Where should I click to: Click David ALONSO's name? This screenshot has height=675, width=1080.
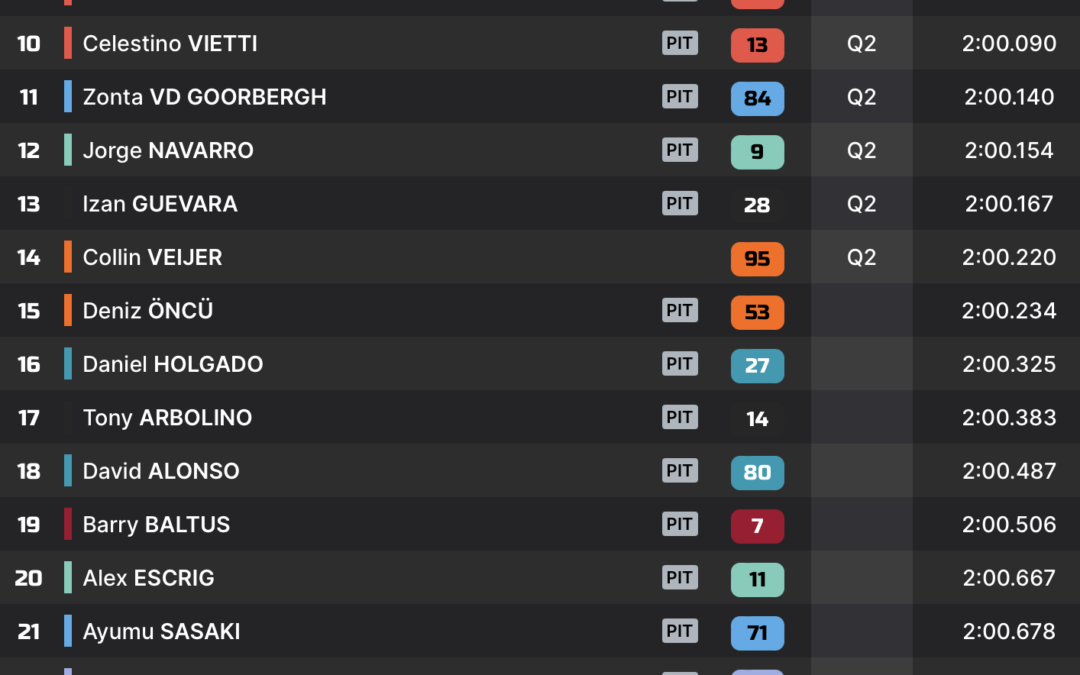click(161, 471)
